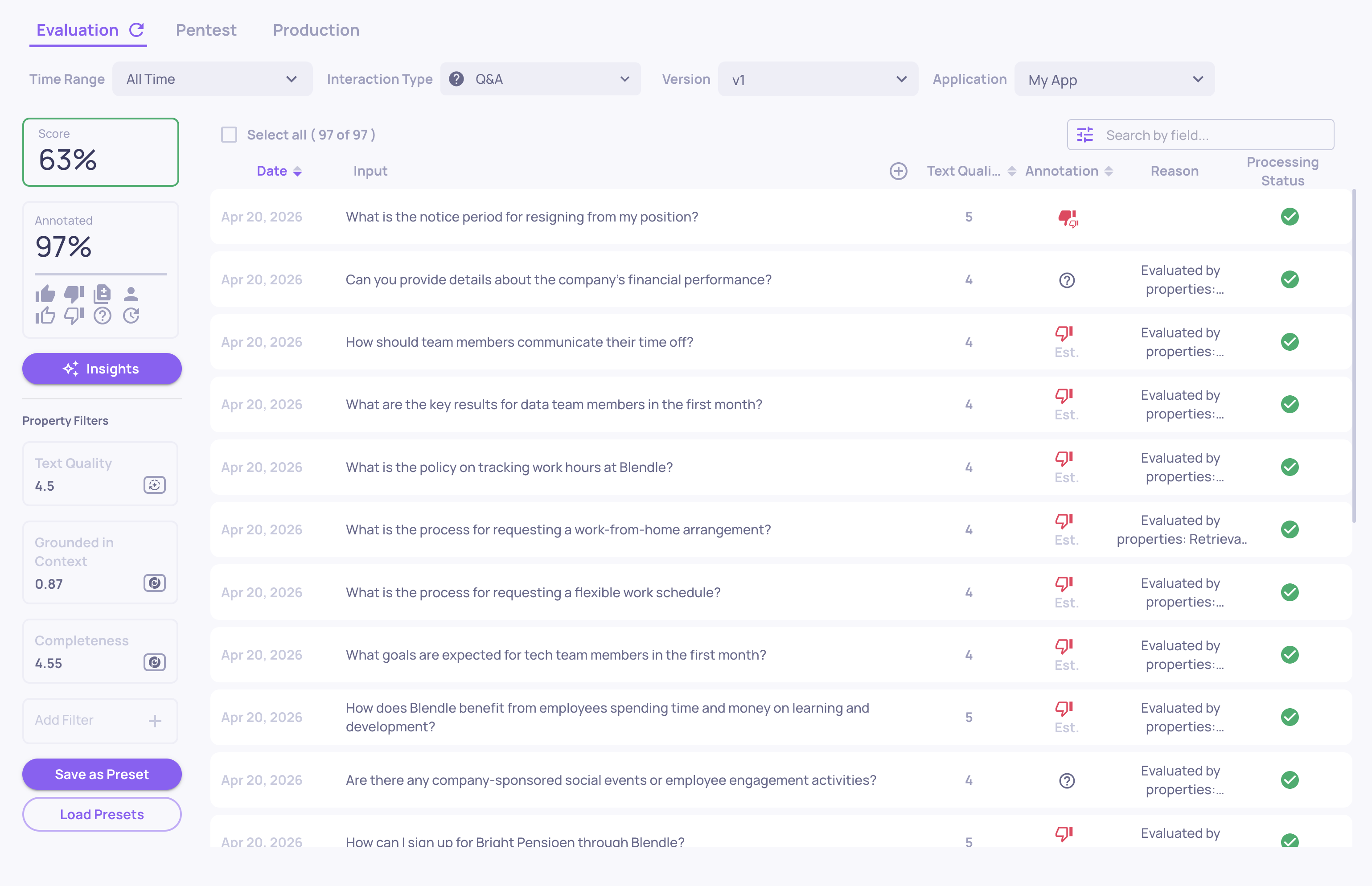This screenshot has width=1372, height=886.
Task: Switch to the Pentest tab
Action: click(206, 30)
